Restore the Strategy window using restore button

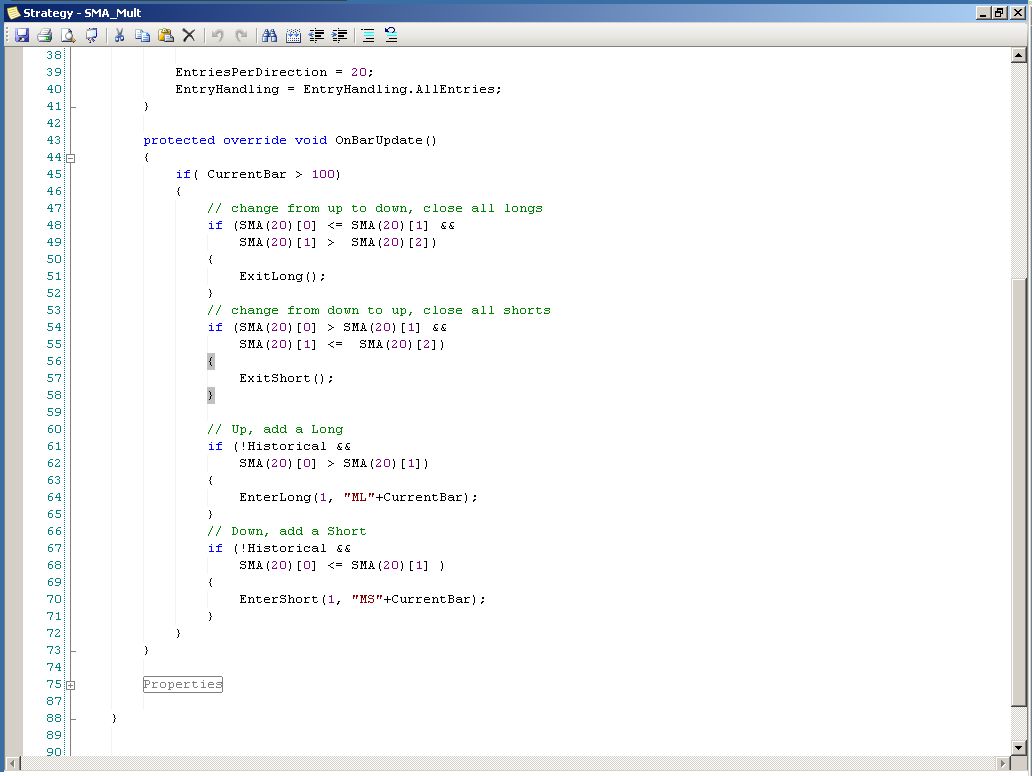1000,13
